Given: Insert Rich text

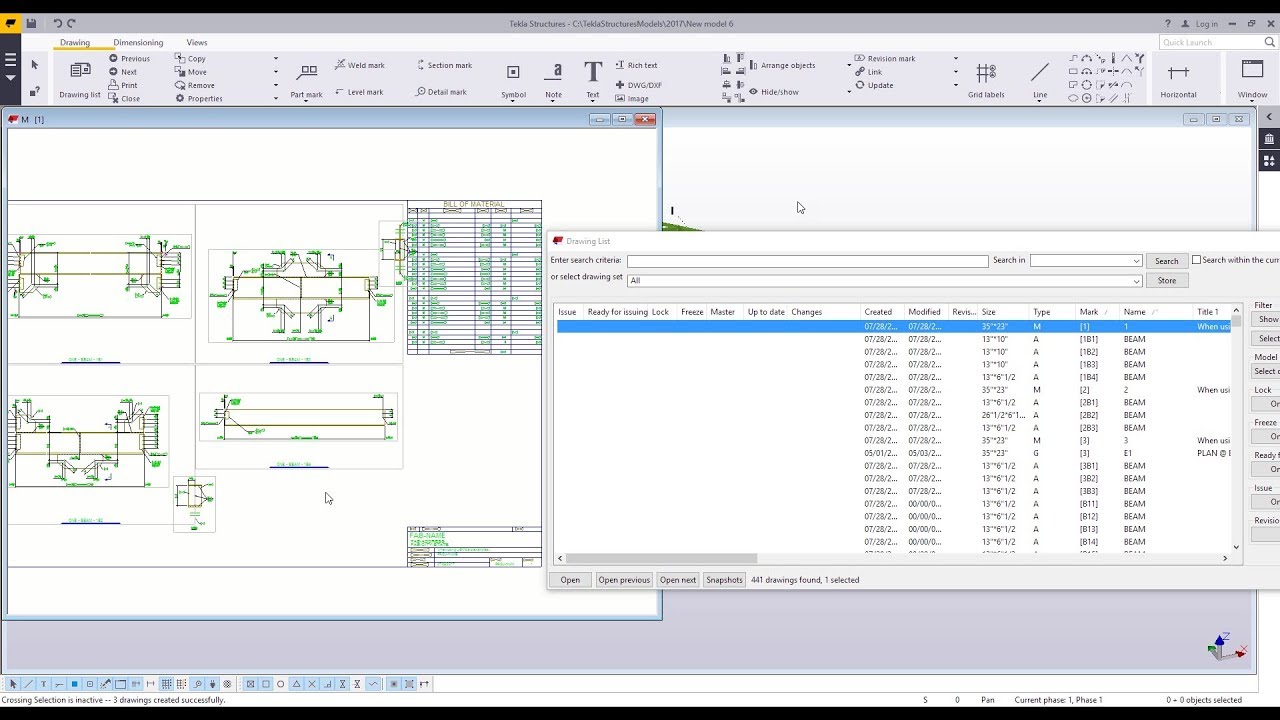Looking at the screenshot, I should pyautogui.click(x=636, y=65).
